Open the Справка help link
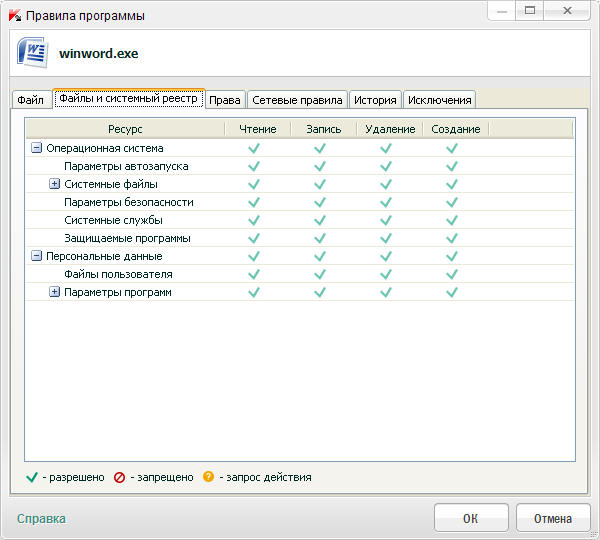The width and height of the screenshot is (600, 540). pos(41,518)
